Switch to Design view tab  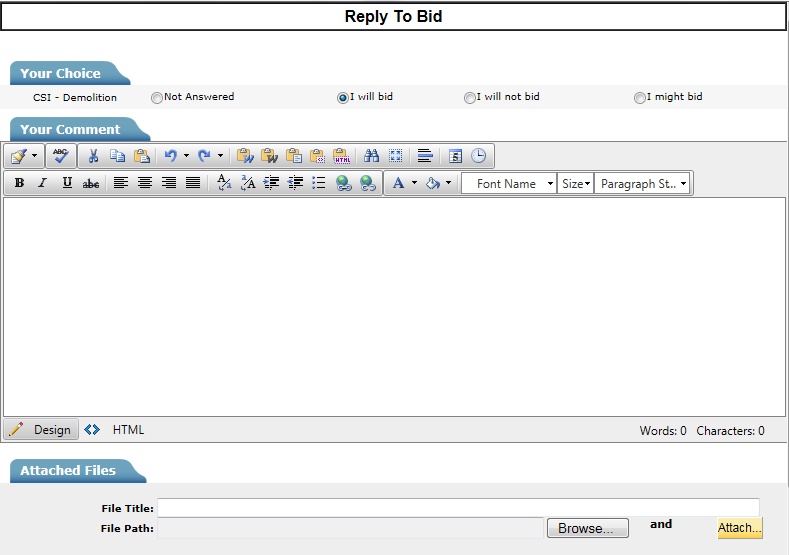point(41,430)
